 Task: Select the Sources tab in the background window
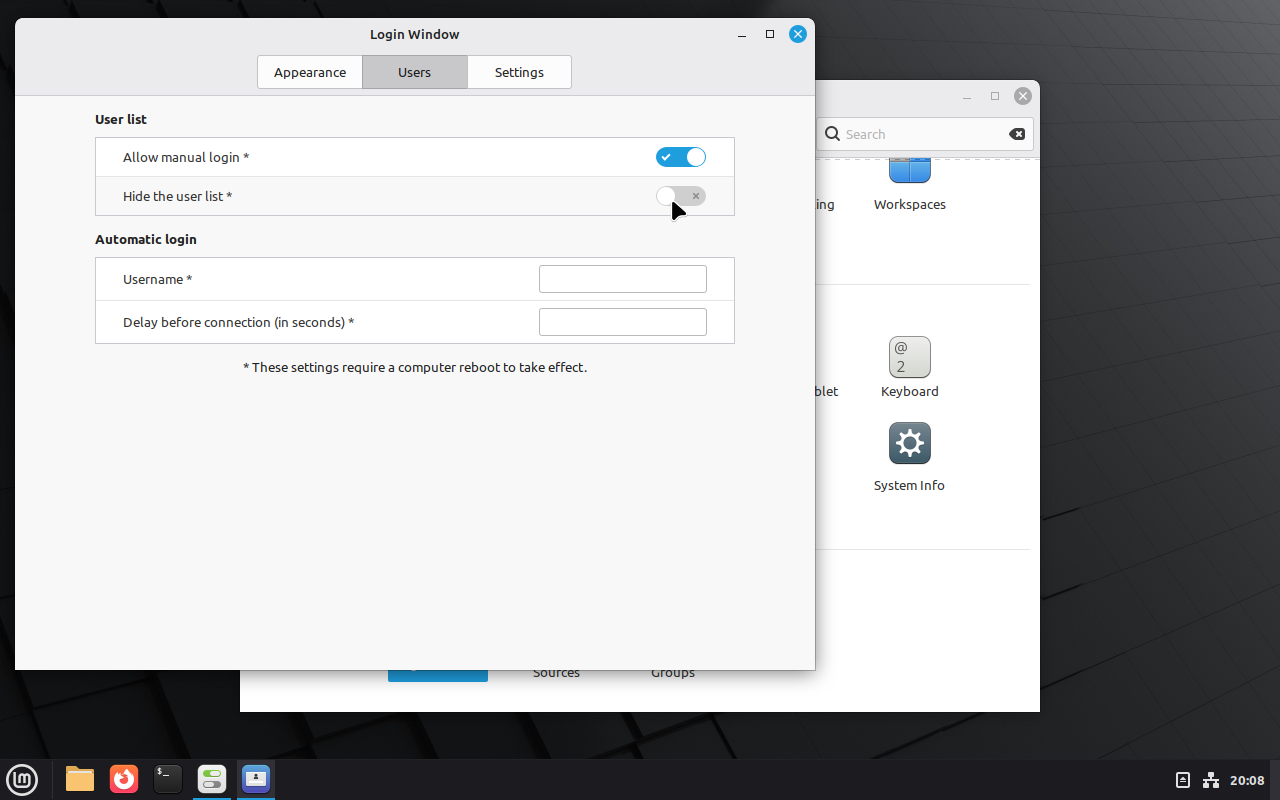(556, 672)
